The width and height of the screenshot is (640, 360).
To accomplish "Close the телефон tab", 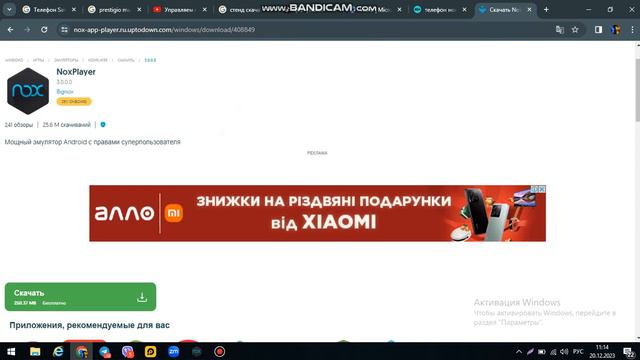I will [464, 9].
